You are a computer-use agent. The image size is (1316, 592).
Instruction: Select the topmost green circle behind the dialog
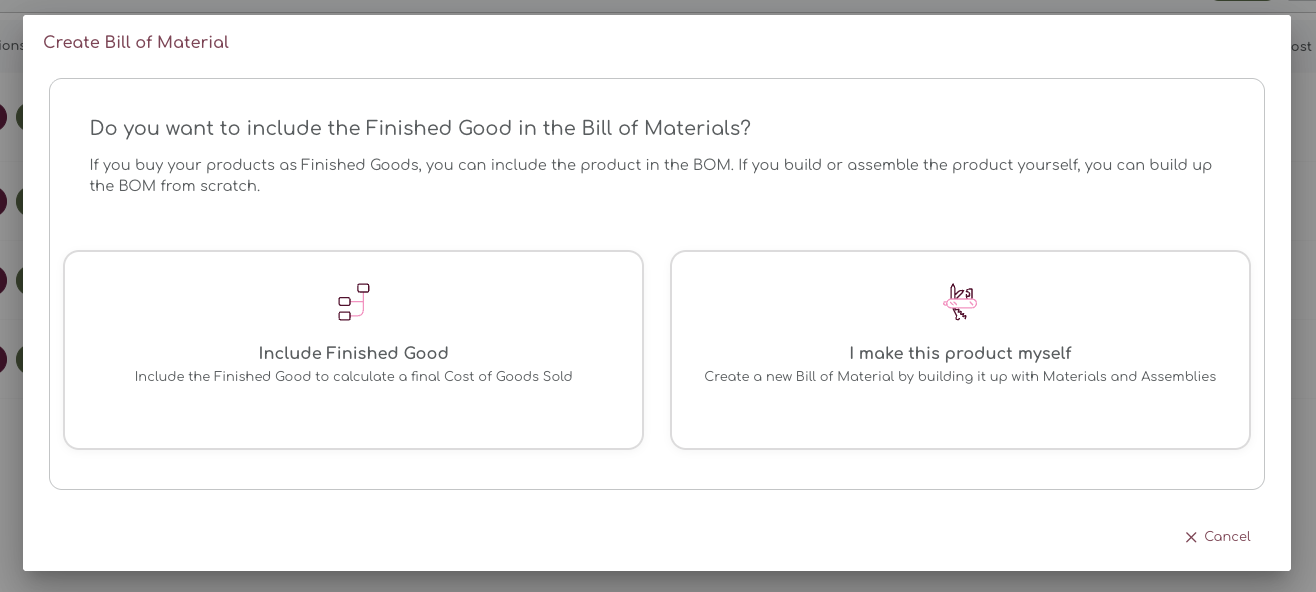(19, 117)
